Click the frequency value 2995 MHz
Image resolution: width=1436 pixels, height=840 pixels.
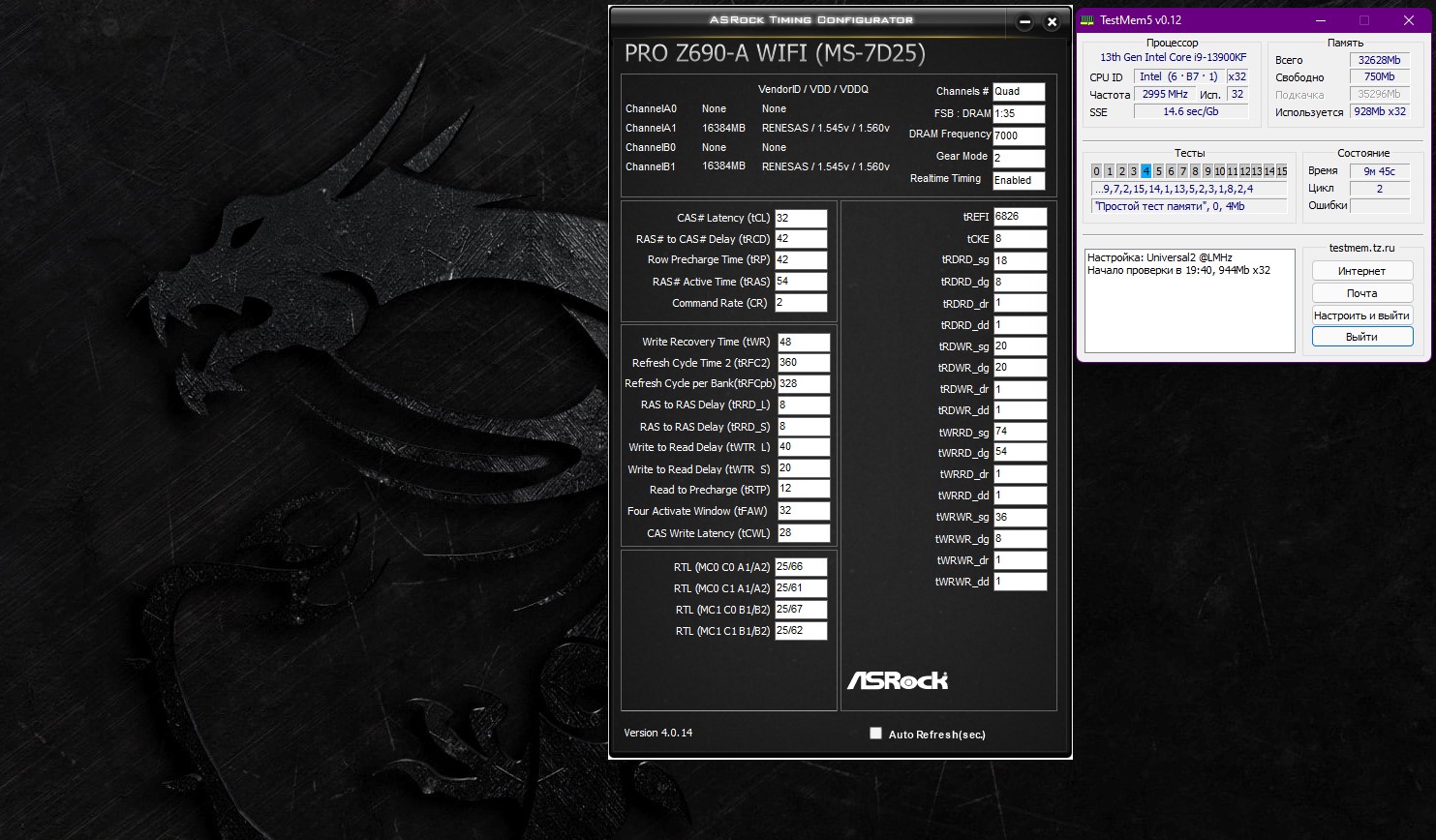[1165, 95]
